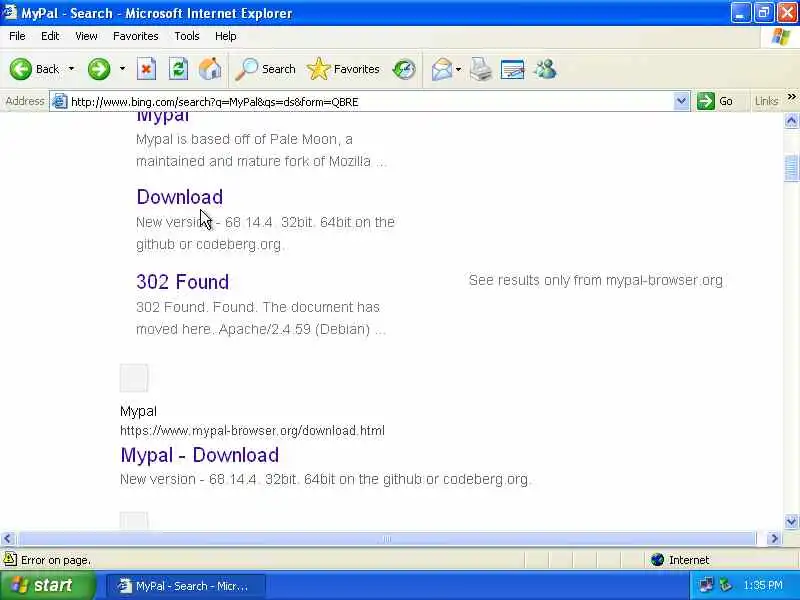Image resolution: width=800 pixels, height=600 pixels.
Task: Click the Windows flag logo throbber
Action: (x=781, y=36)
